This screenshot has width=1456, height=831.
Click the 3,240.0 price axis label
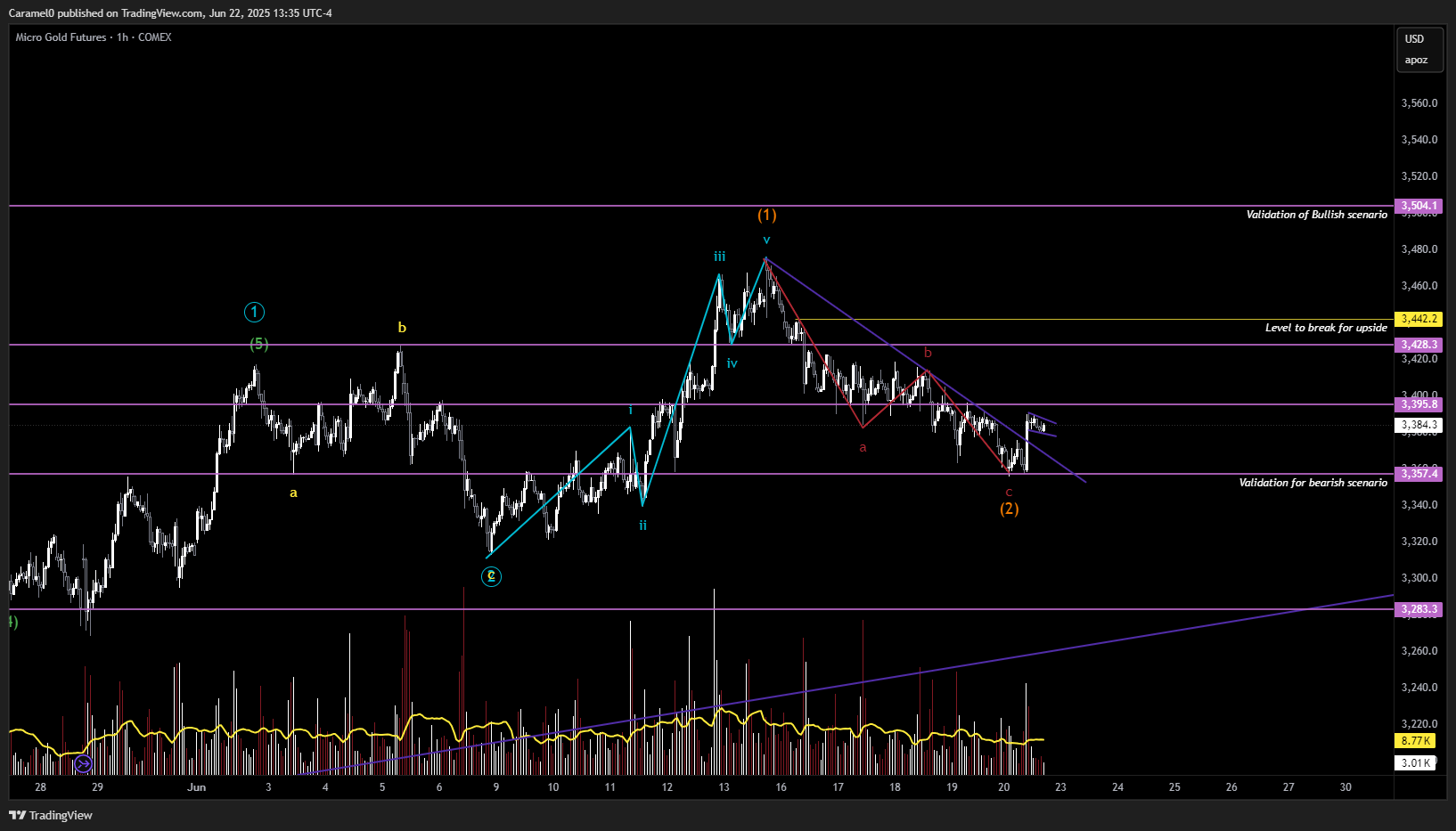coord(1419,688)
